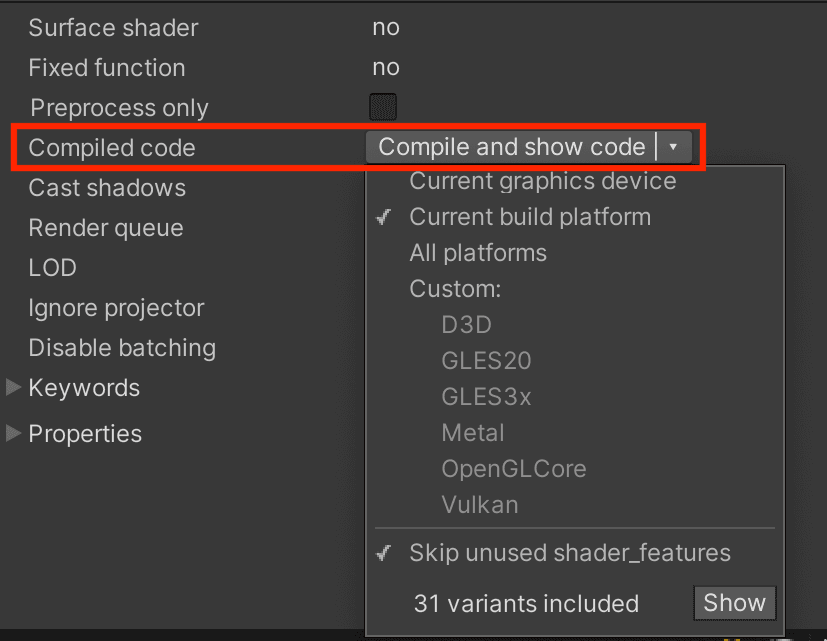The image size is (827, 641).
Task: Click the Compiled code label
Action: 112,148
